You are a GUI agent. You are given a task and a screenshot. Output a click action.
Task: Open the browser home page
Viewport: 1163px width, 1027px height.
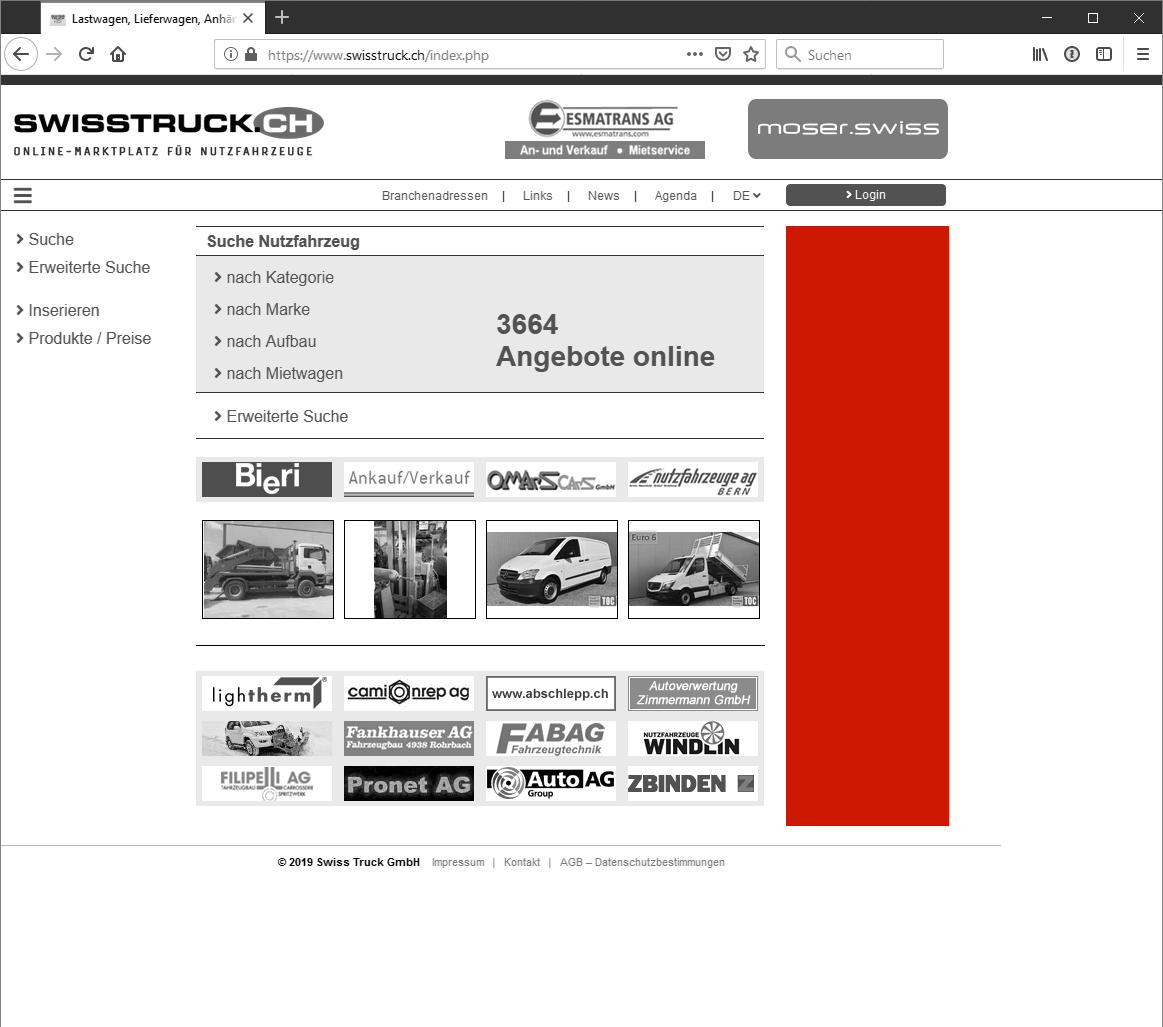118,54
